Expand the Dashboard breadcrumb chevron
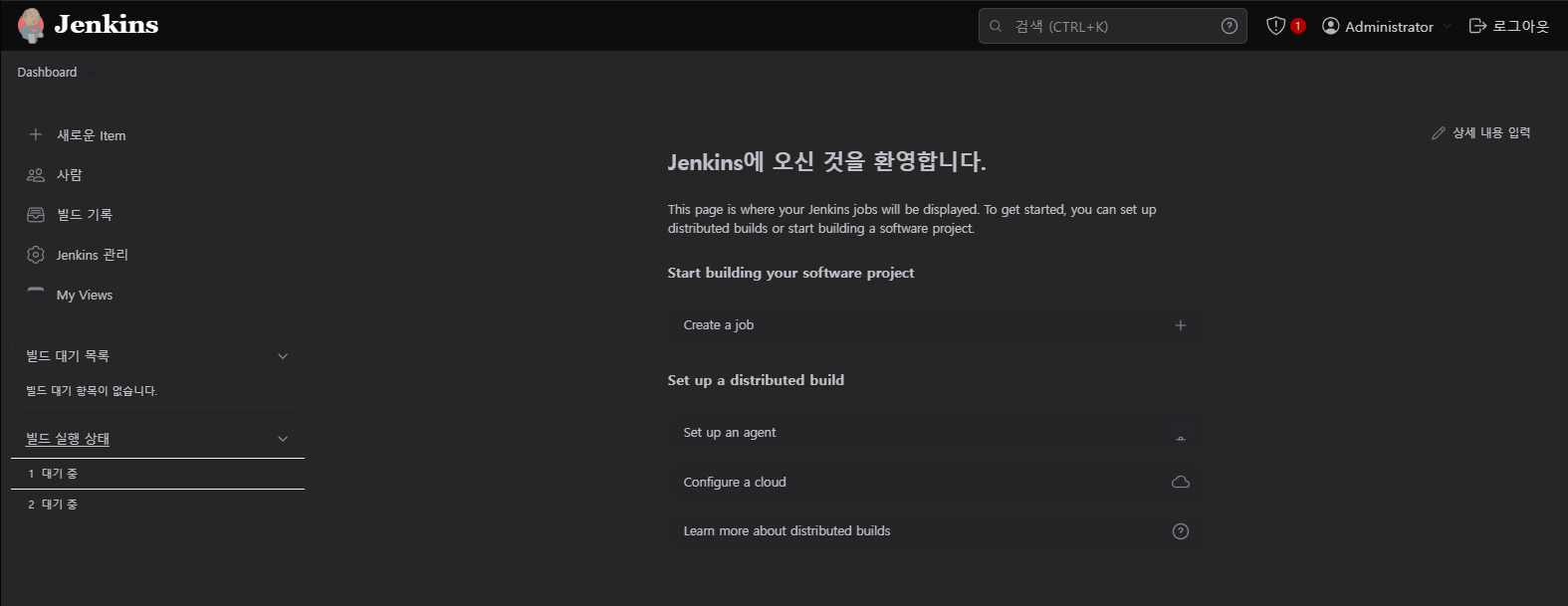1568x606 pixels. [x=92, y=72]
